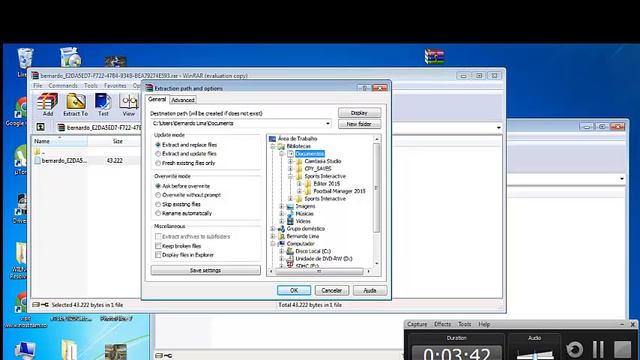Click the New folder button
Viewport: 640px width, 360px height.
pos(359,124)
